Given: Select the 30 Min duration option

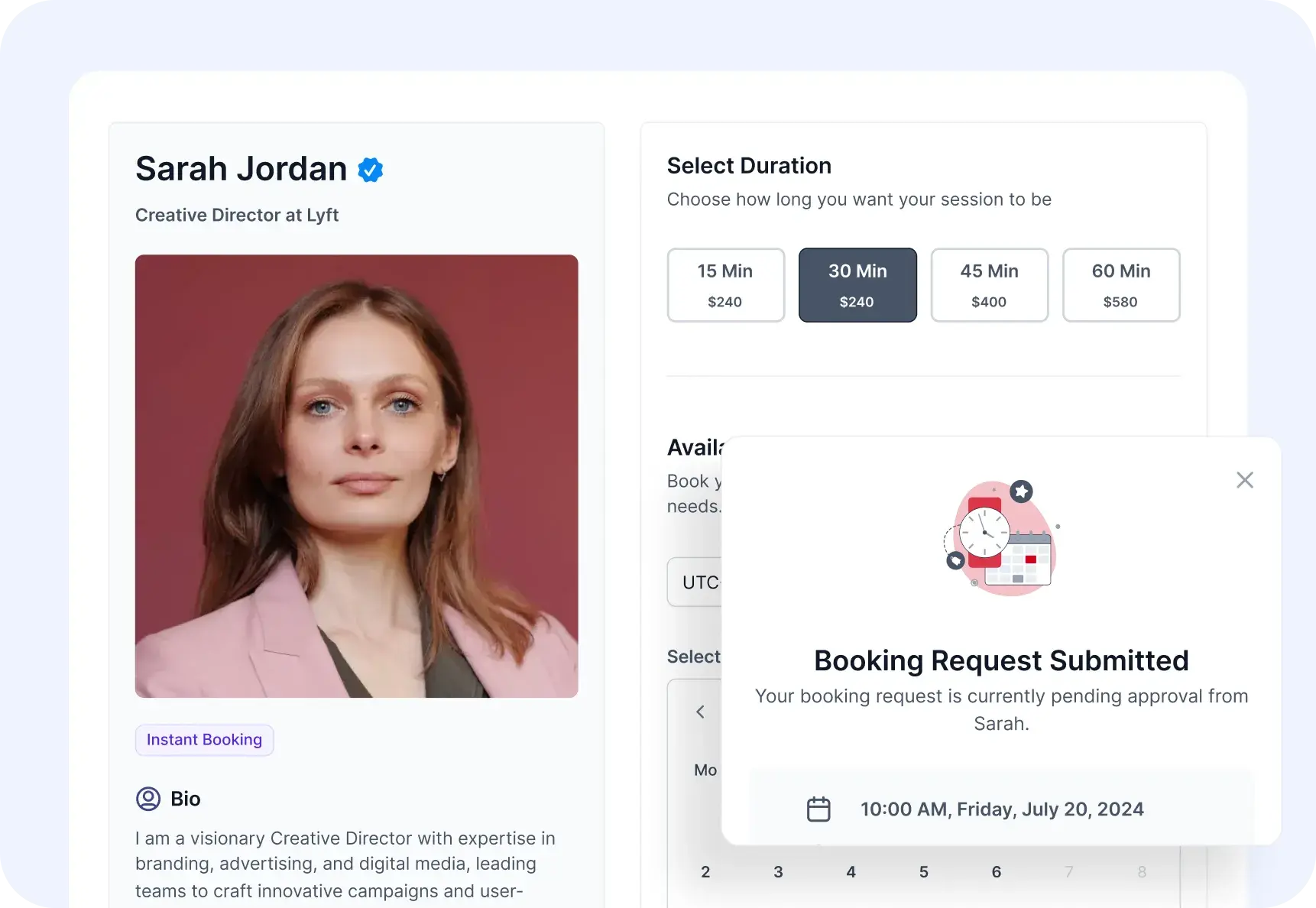Looking at the screenshot, I should click(857, 285).
